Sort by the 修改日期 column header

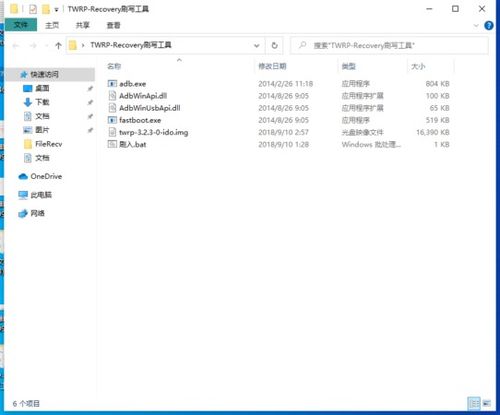tap(272, 66)
